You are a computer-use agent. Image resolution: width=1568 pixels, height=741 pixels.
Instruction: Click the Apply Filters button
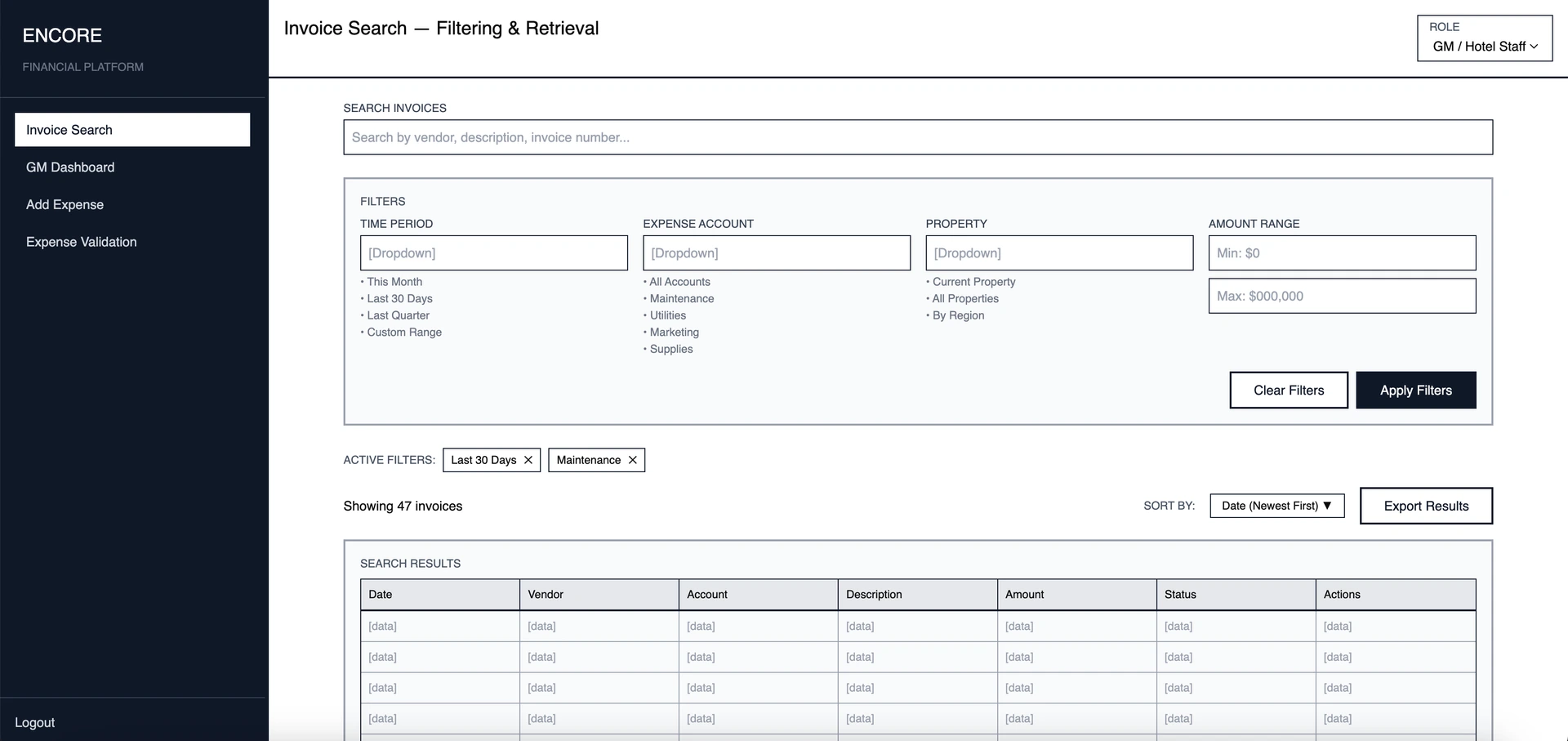(1415, 390)
